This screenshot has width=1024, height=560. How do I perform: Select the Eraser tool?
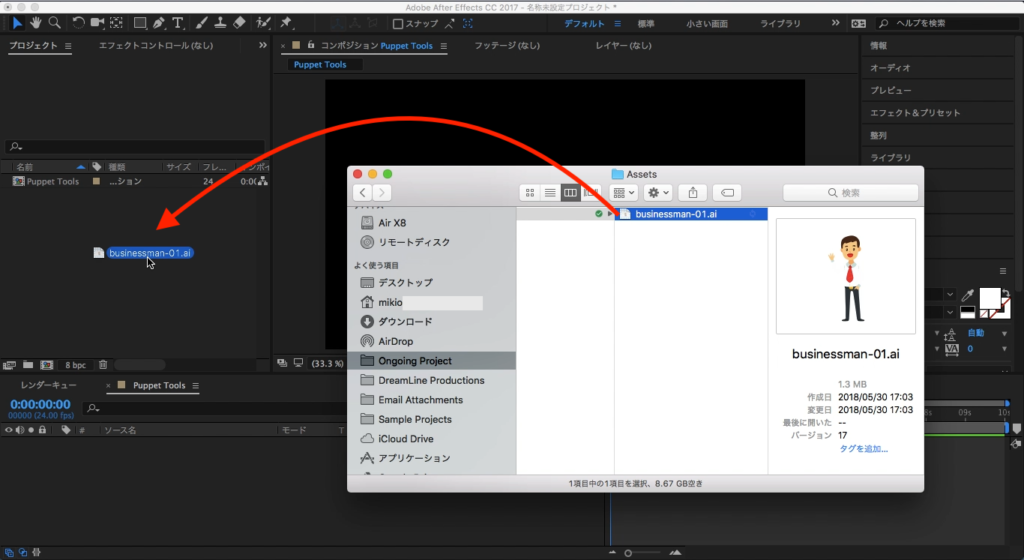coord(238,22)
